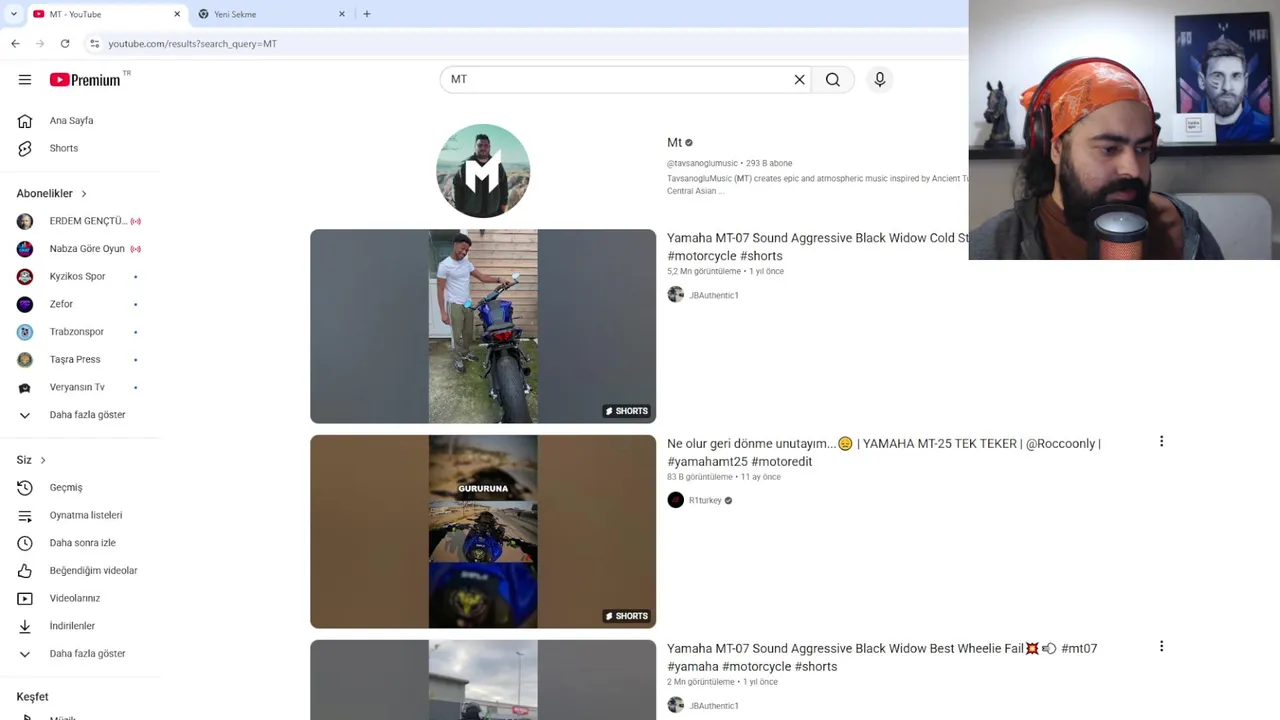1280x720 pixels.
Task: Open the Best Wheelie Fail thumbnail
Action: tap(483, 680)
